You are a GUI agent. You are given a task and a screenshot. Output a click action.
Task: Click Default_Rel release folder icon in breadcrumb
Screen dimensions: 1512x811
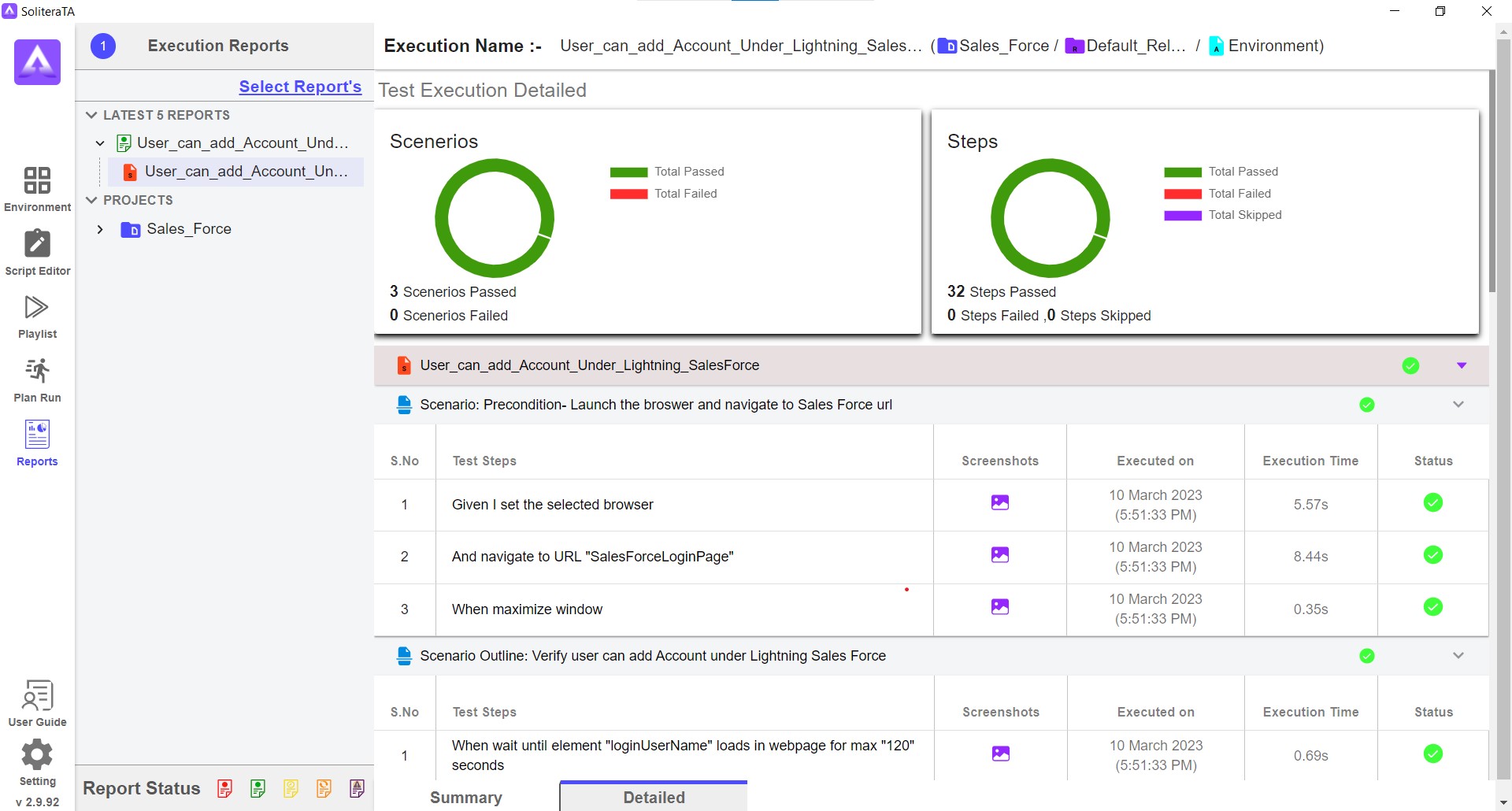click(x=1075, y=46)
